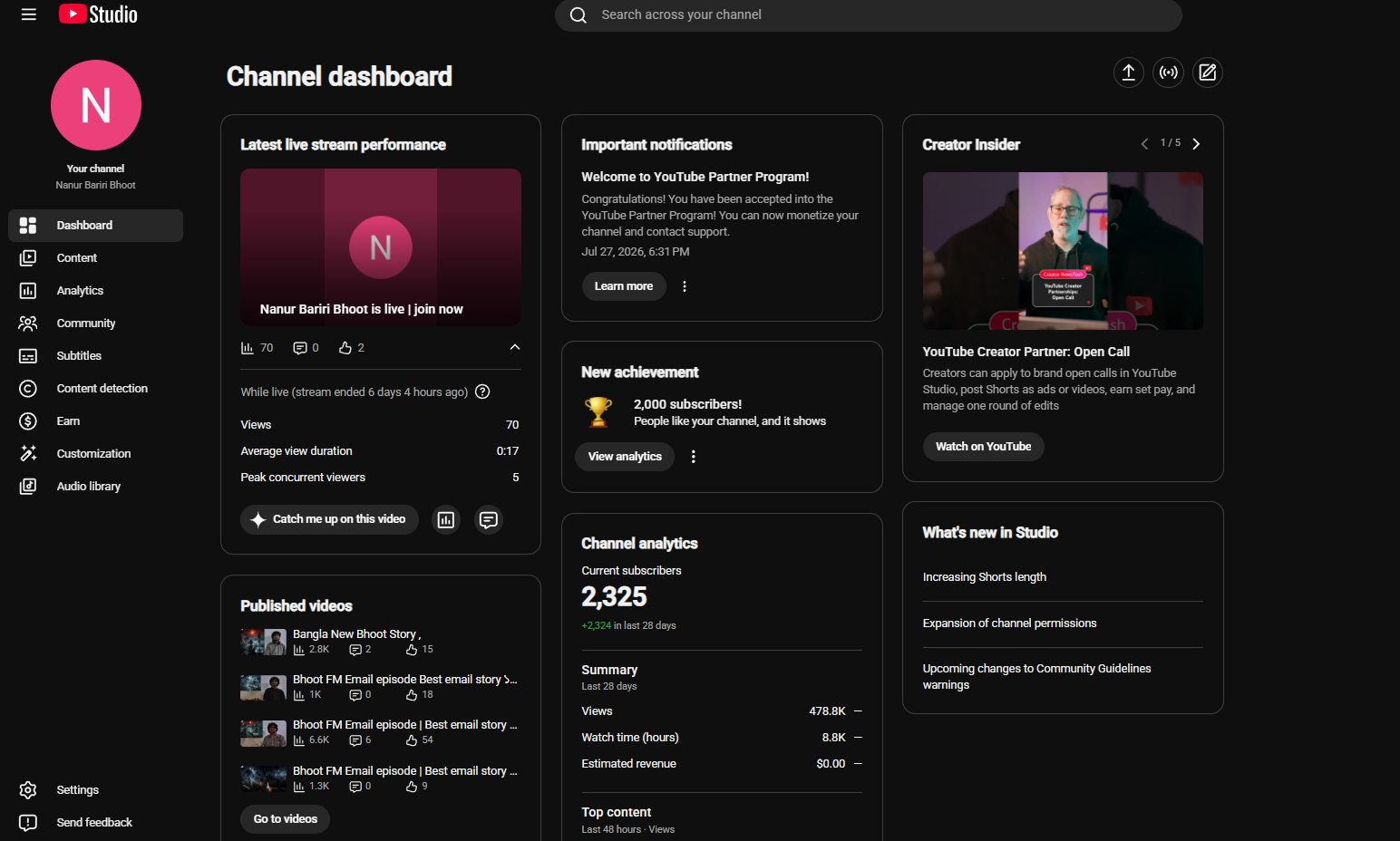
Task: Go to next Creator Insider card
Action: 1196,144
